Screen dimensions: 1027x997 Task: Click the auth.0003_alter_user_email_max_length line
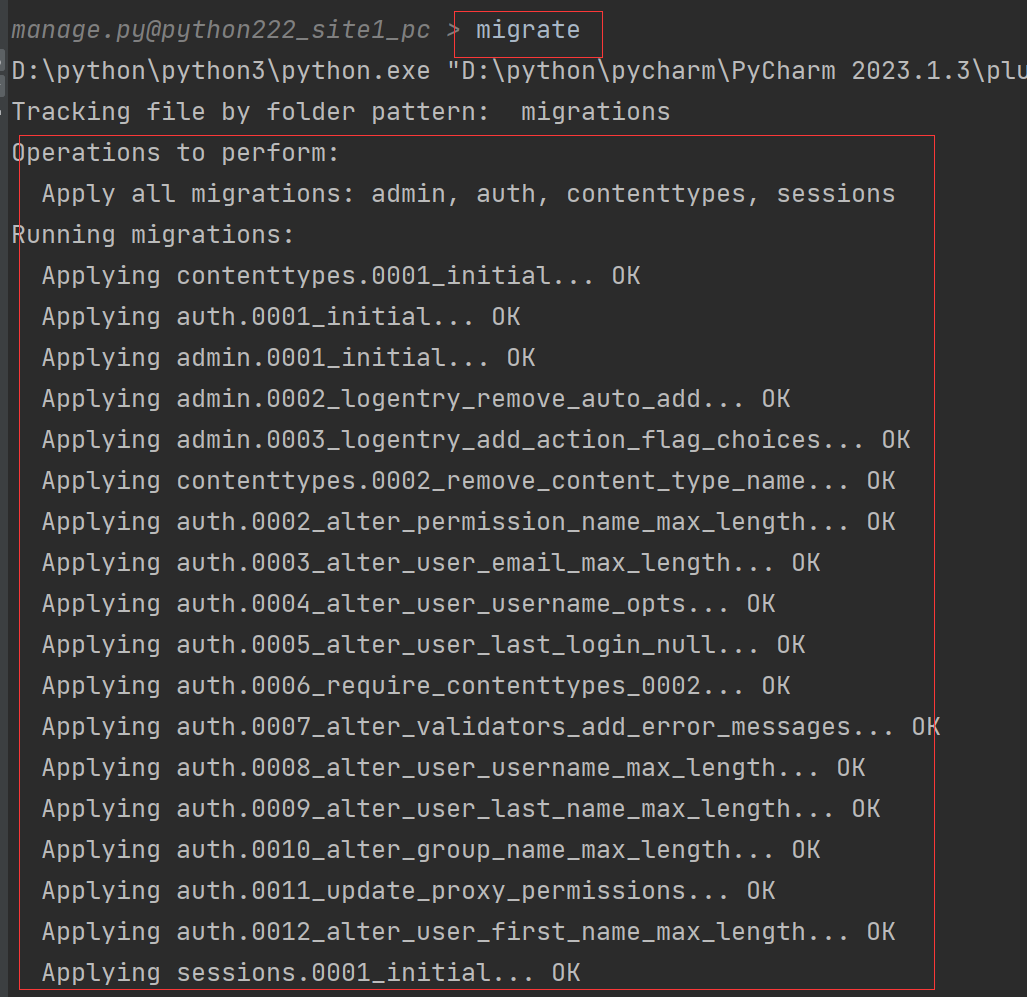click(x=430, y=563)
